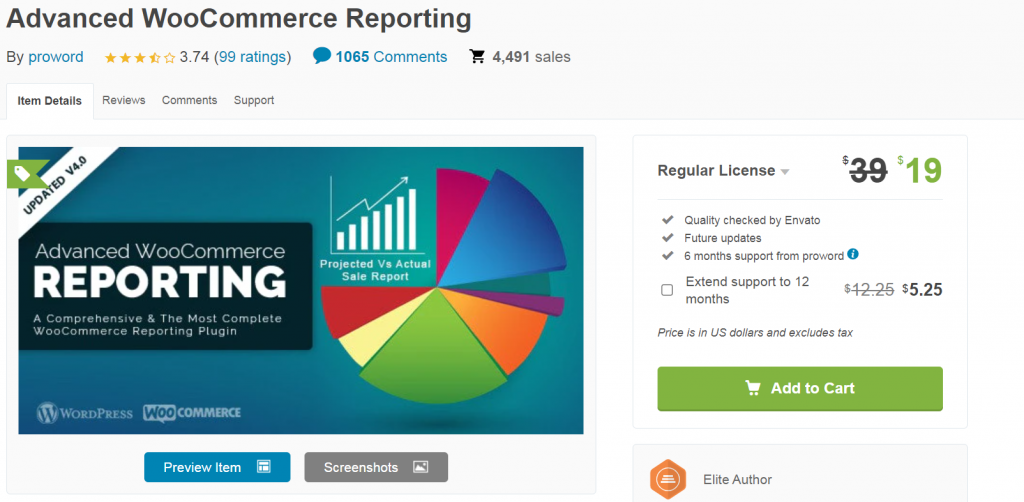The image size is (1024, 502).
Task: Open the 1065 Comments link
Action: click(x=391, y=57)
